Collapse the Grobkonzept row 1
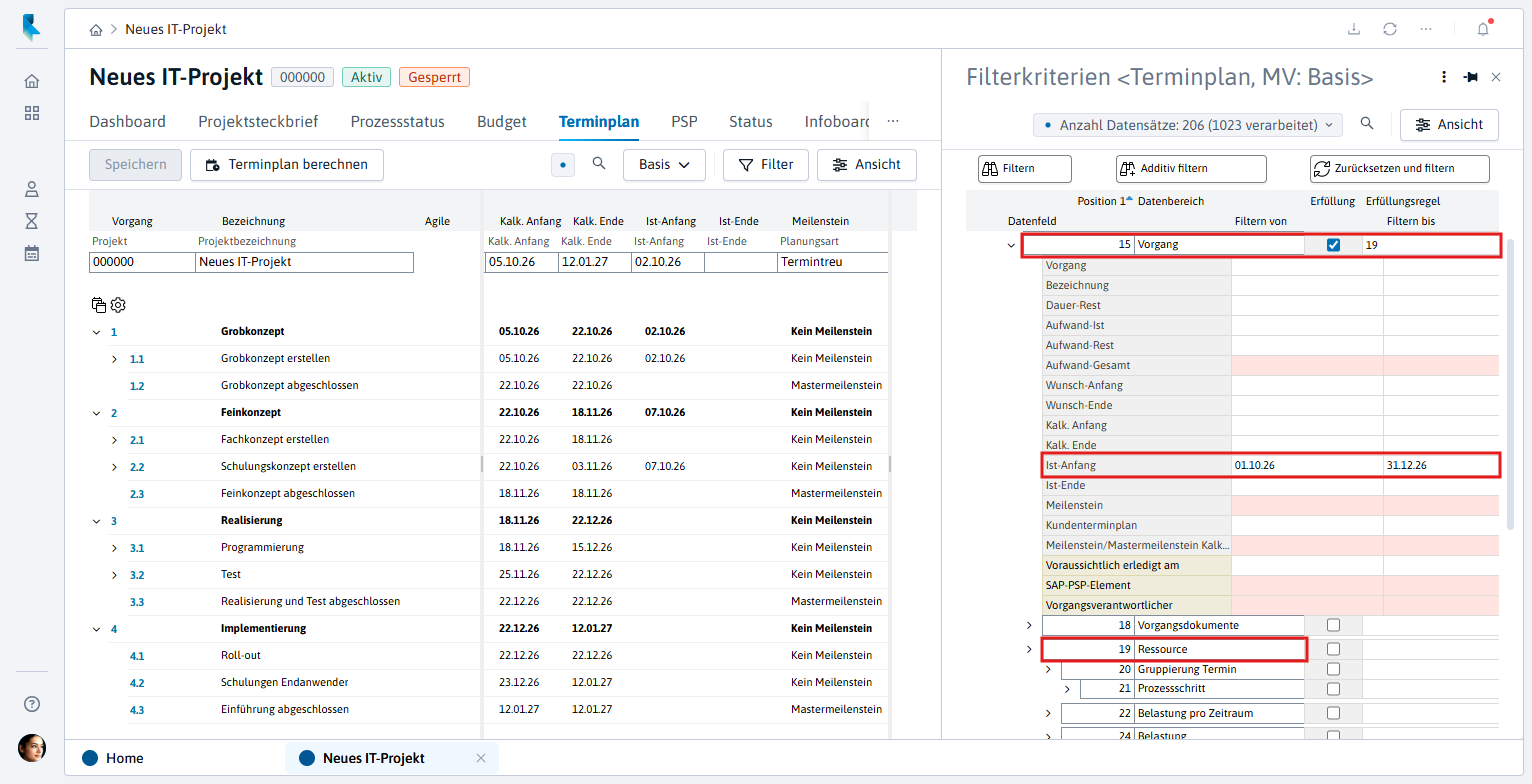Viewport: 1532px width, 784px height. (x=96, y=332)
